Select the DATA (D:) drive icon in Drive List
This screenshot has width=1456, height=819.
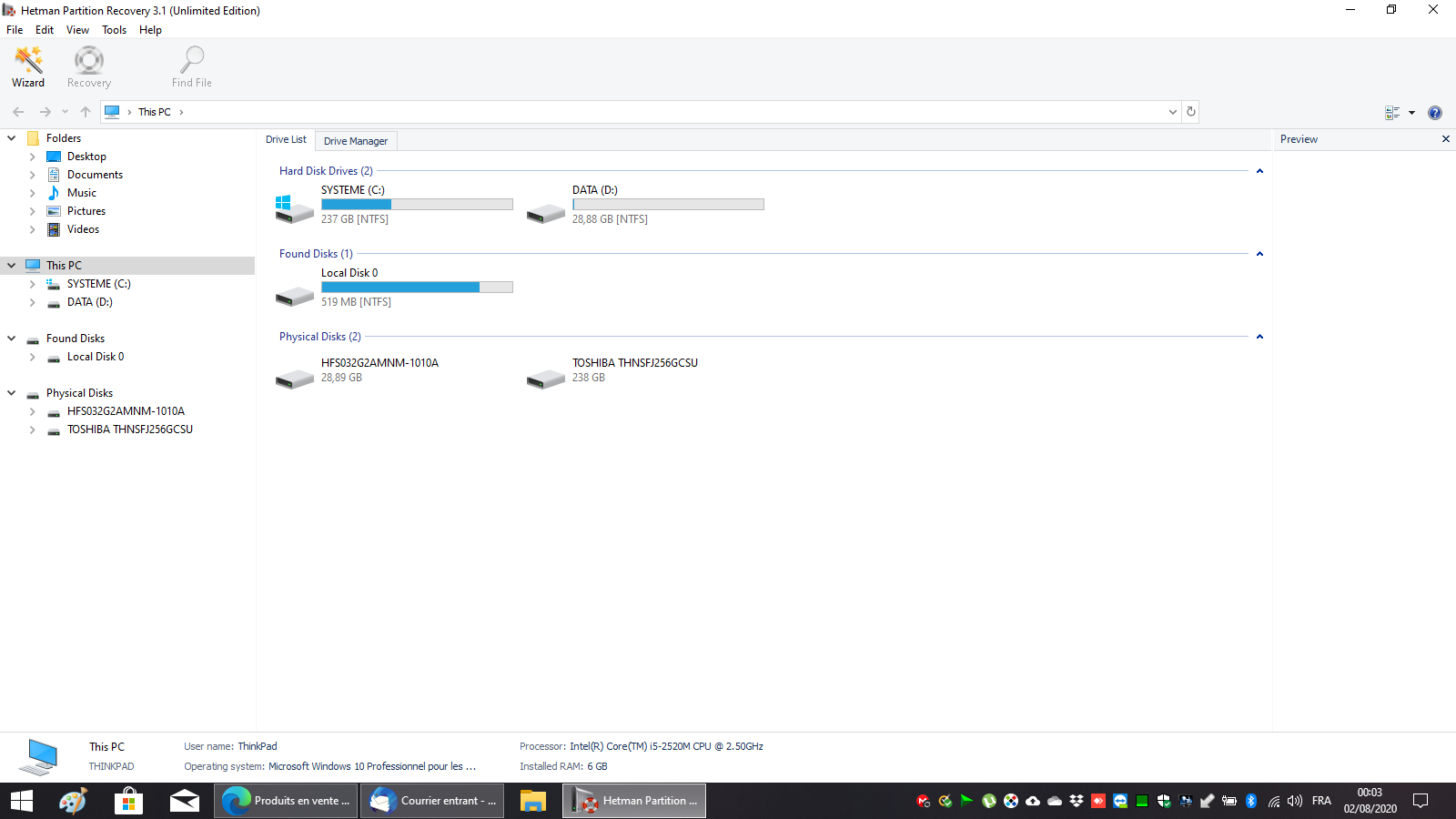(545, 213)
